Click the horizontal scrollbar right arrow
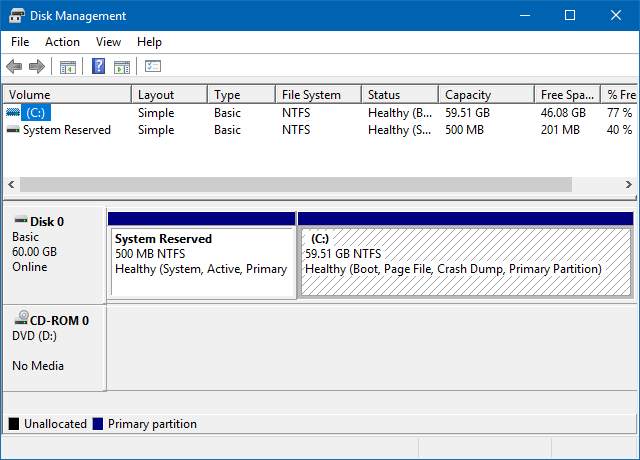The width and height of the screenshot is (640, 460). 629,185
